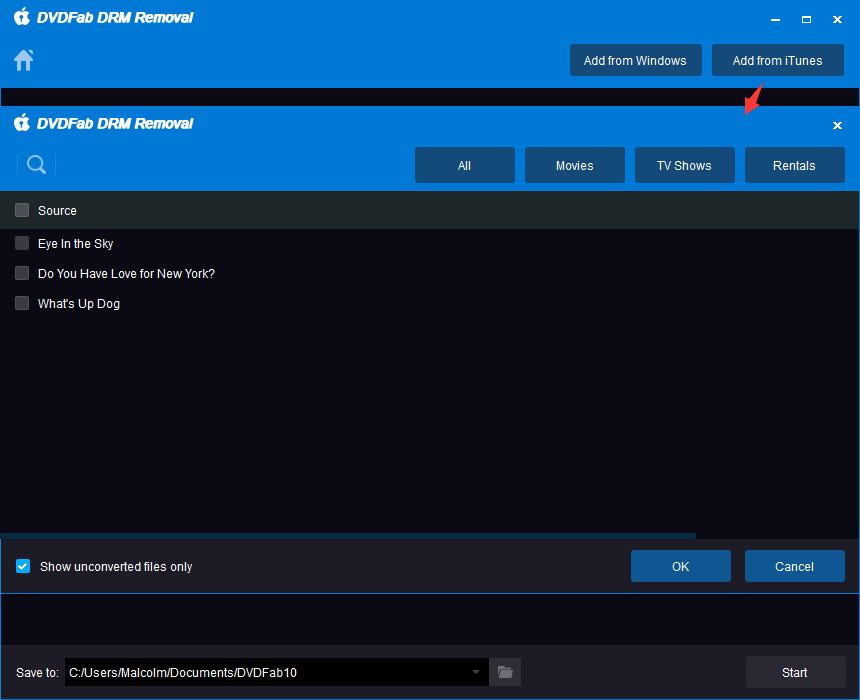Check the Eye In the Sky item
The image size is (860, 700).
pos(22,243)
